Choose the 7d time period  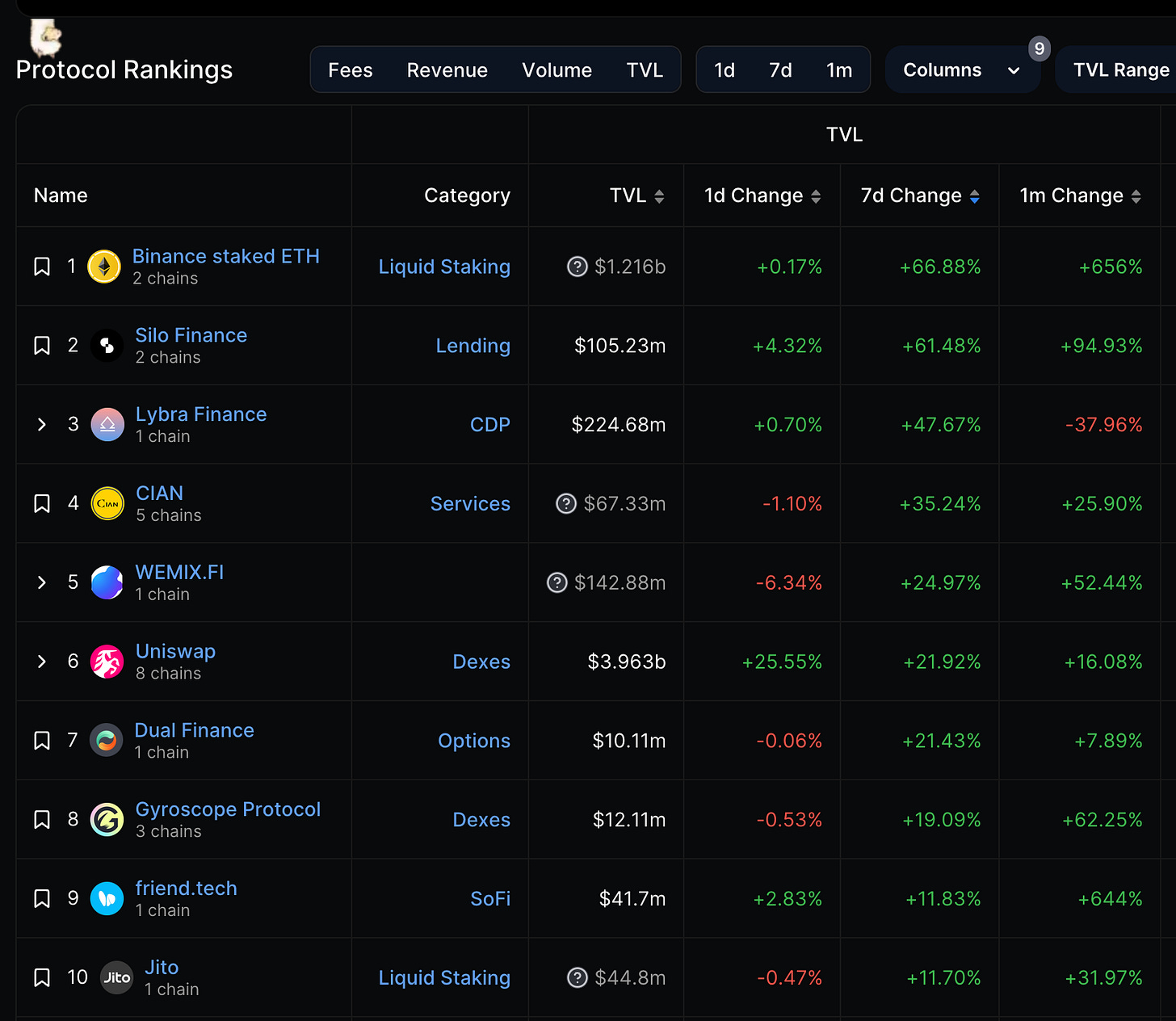(780, 70)
